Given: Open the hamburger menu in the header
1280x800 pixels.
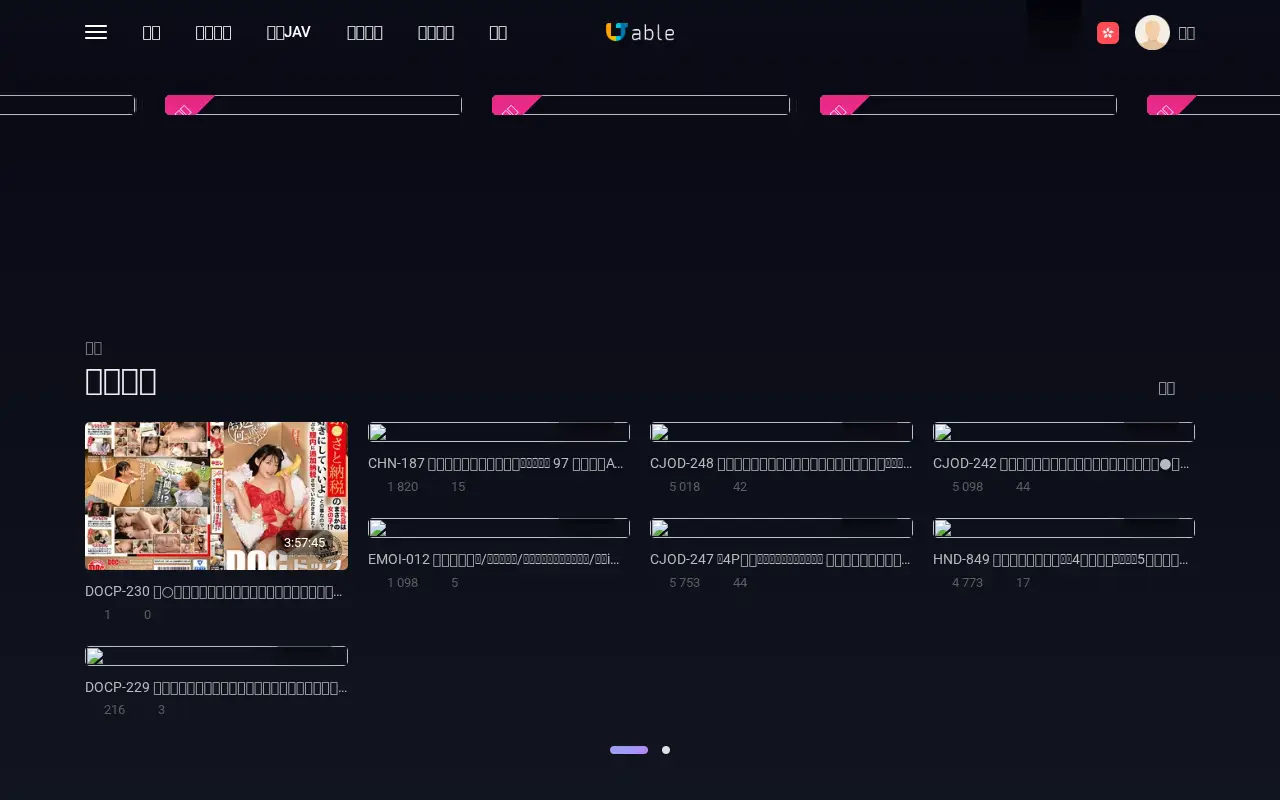Looking at the screenshot, I should [96, 32].
